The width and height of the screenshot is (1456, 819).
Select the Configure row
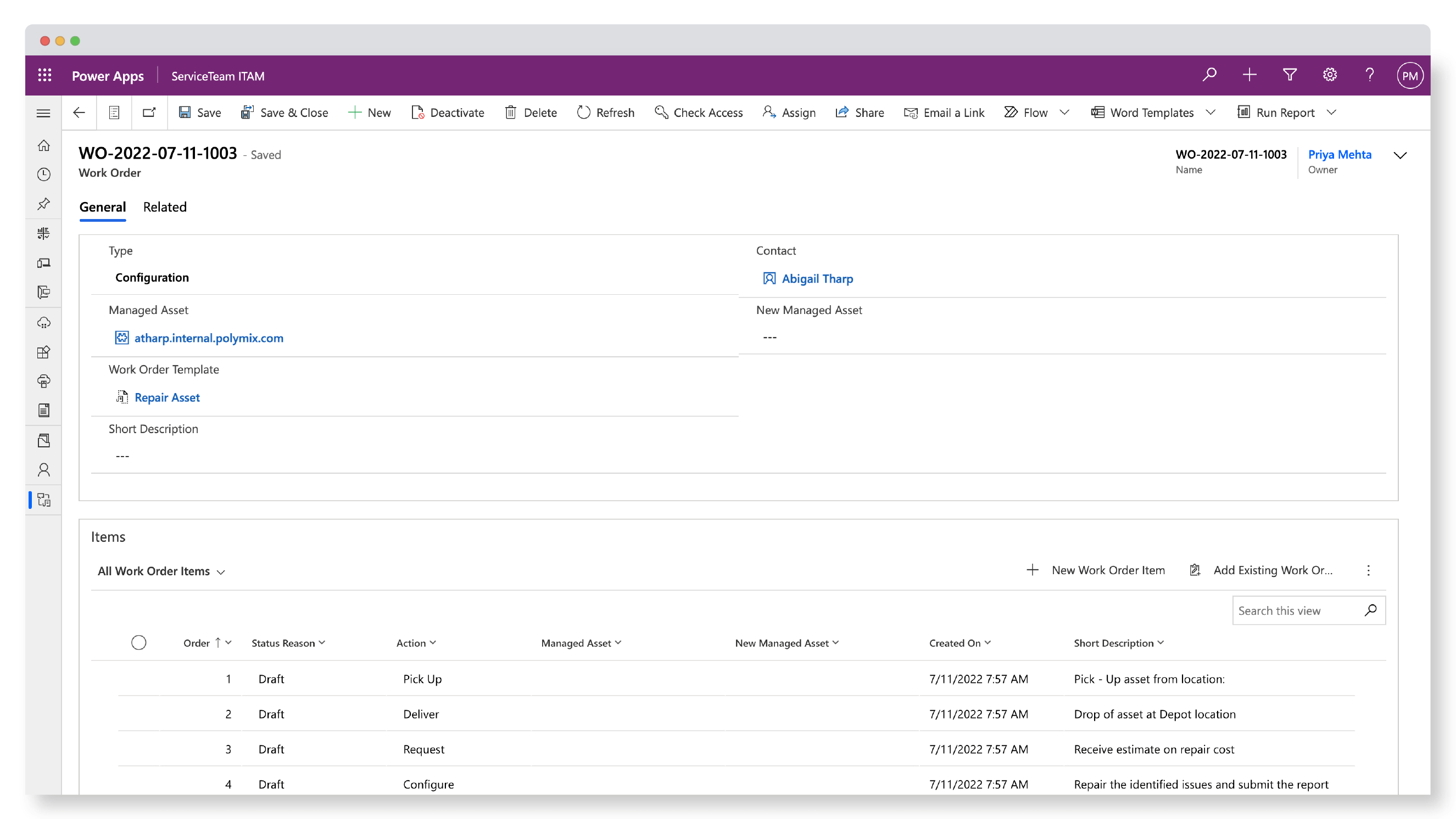point(736,784)
